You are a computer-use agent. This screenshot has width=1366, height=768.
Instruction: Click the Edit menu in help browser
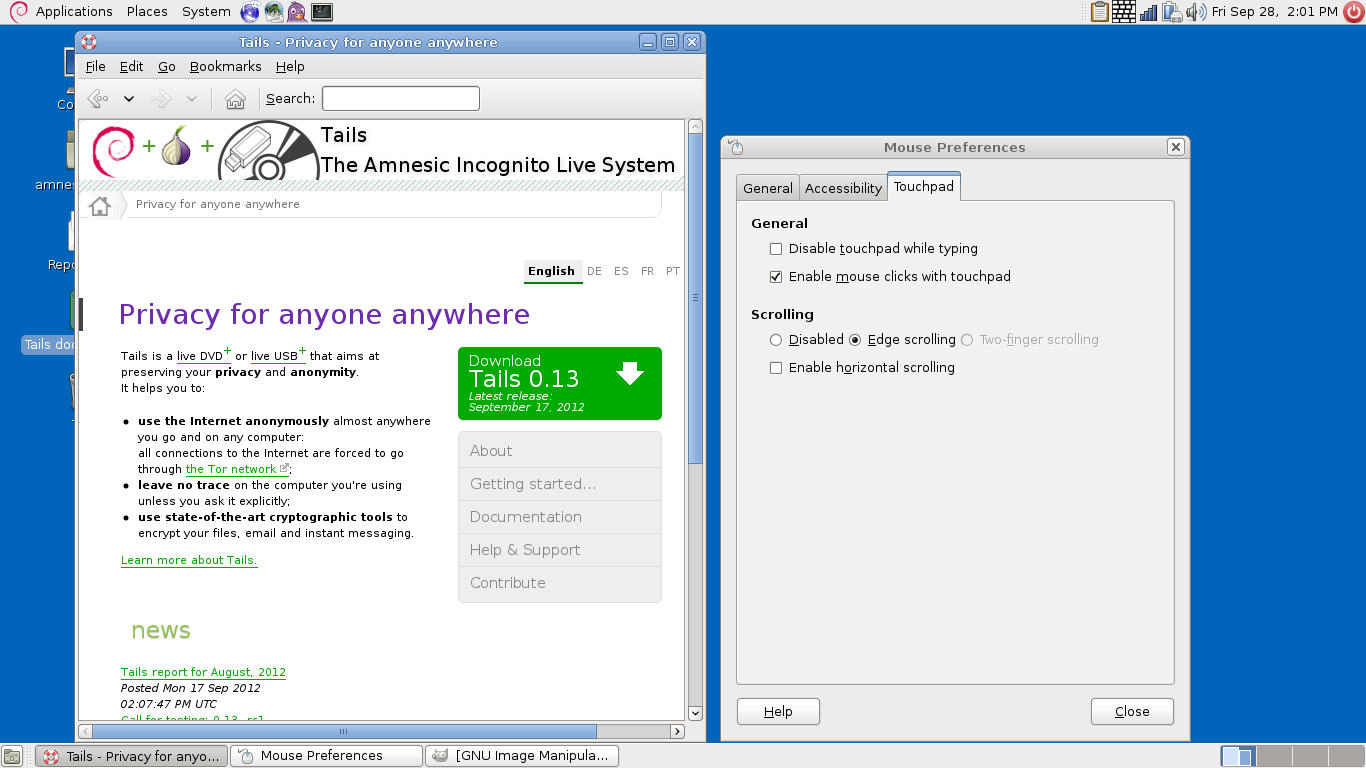131,67
